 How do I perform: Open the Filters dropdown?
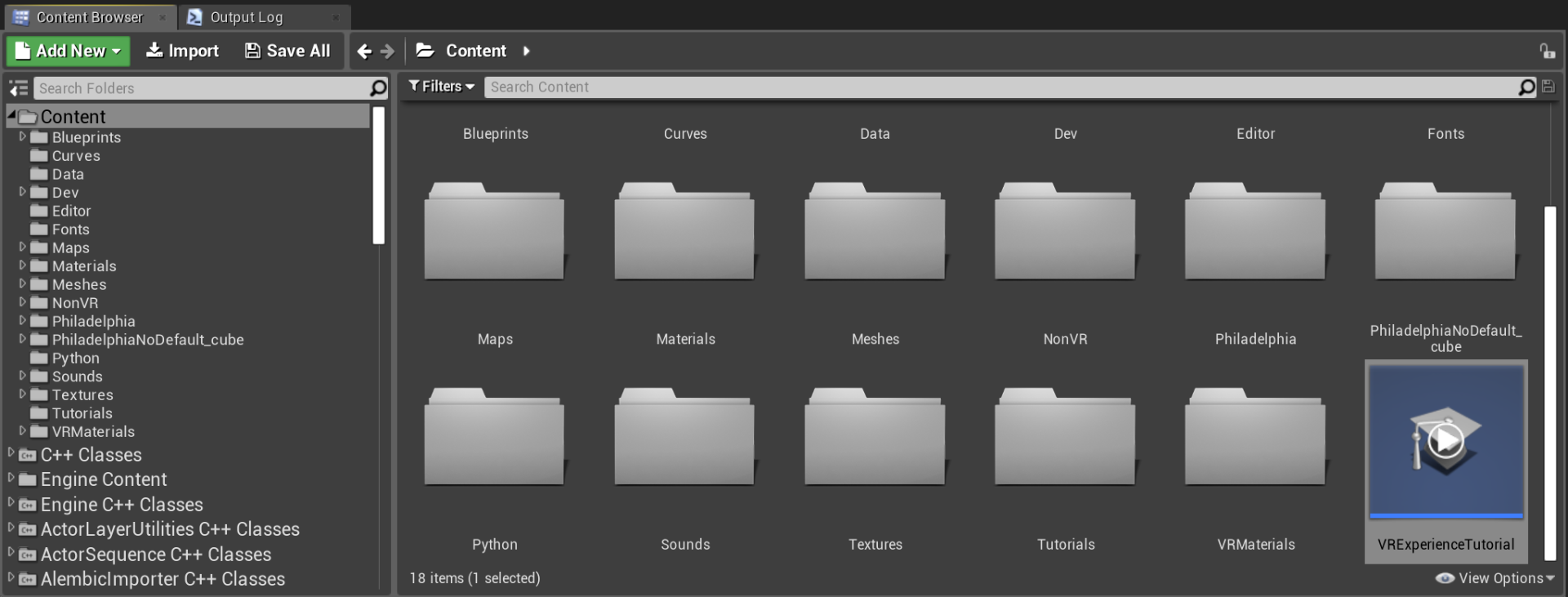pyautogui.click(x=442, y=87)
